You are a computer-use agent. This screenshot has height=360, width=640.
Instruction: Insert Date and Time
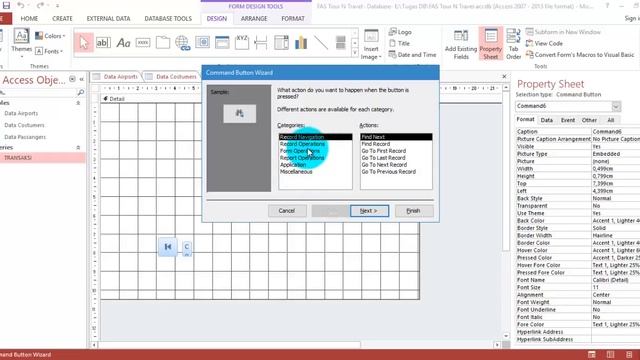point(412,54)
